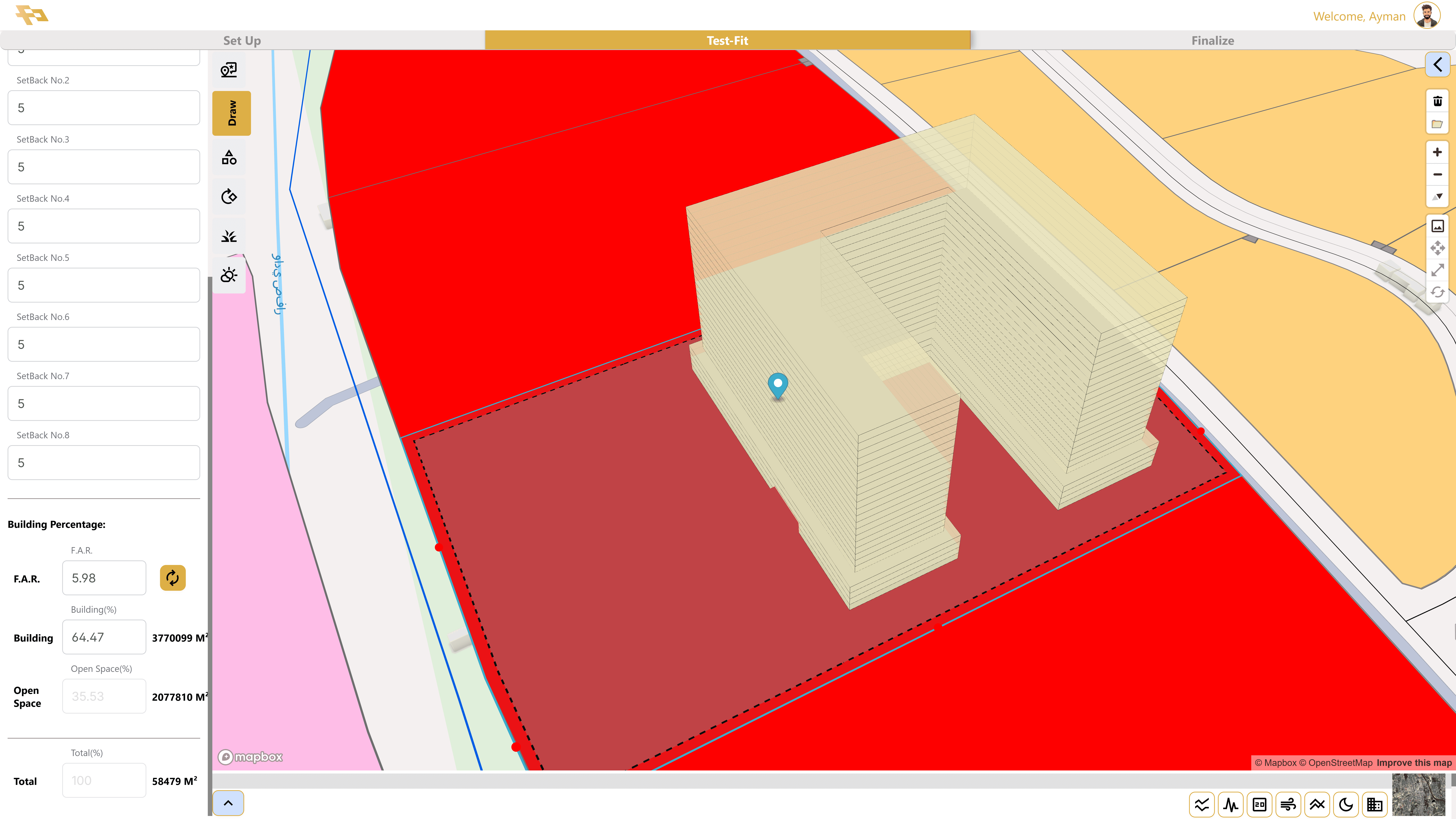Click the crossed peaks icon in bottom toolbar
Screen dimensions: 1456x819
(1317, 804)
